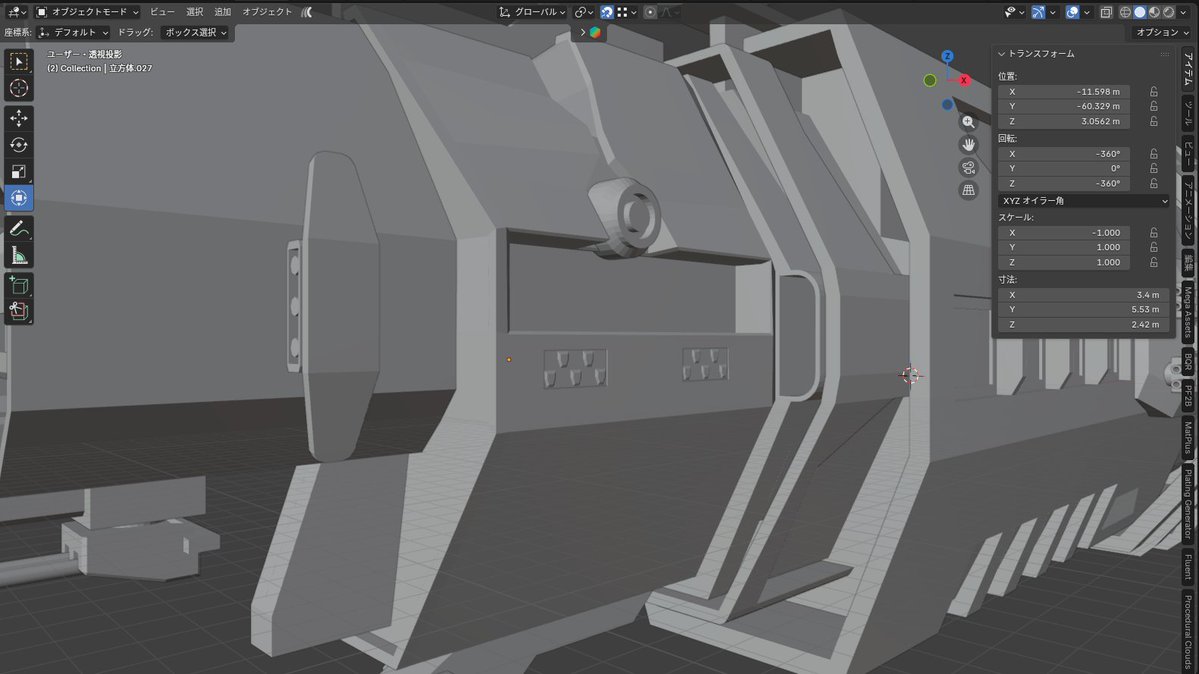Open the XYZ オイラー角 rotation mode dropdown
Image resolution: width=1199 pixels, height=674 pixels.
(1083, 200)
